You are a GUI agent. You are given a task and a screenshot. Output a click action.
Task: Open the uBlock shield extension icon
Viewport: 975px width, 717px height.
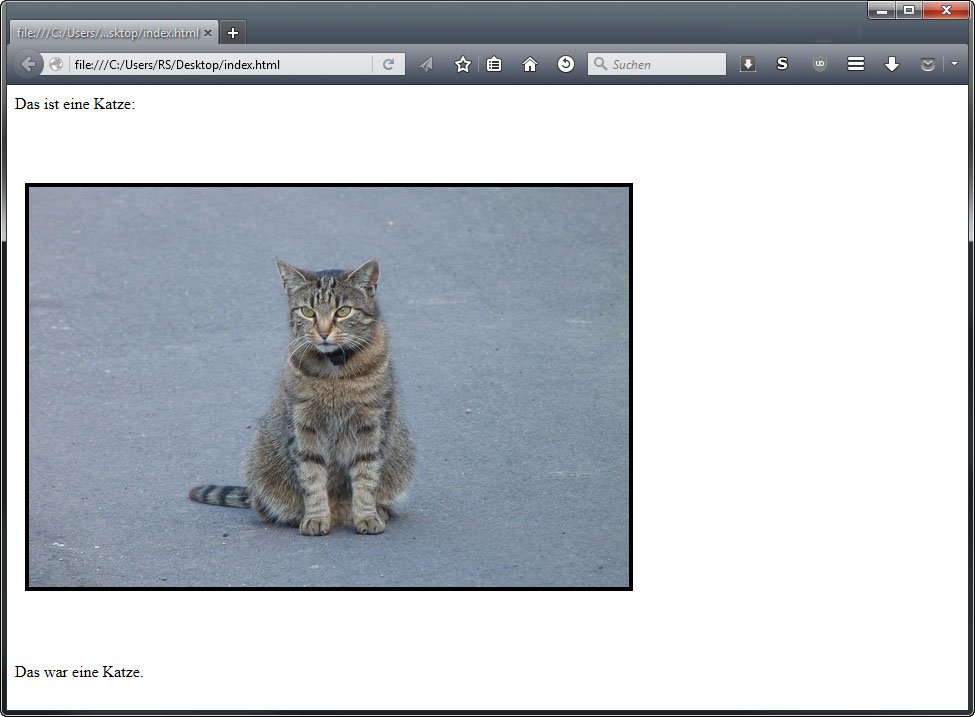click(820, 64)
